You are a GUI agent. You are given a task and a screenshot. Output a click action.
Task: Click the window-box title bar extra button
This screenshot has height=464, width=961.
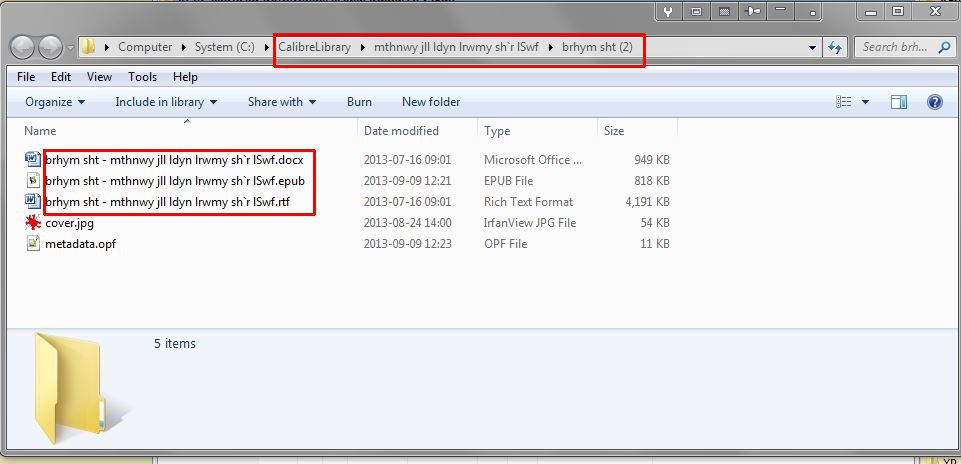click(696, 11)
